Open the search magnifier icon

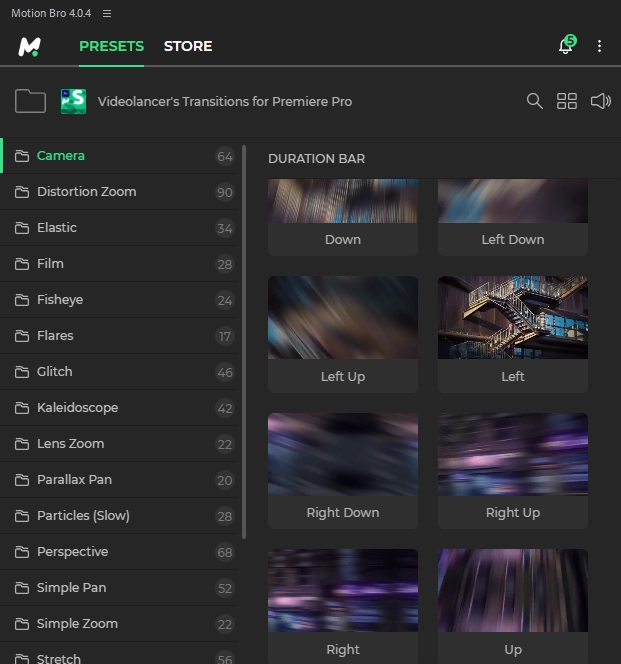click(x=535, y=101)
